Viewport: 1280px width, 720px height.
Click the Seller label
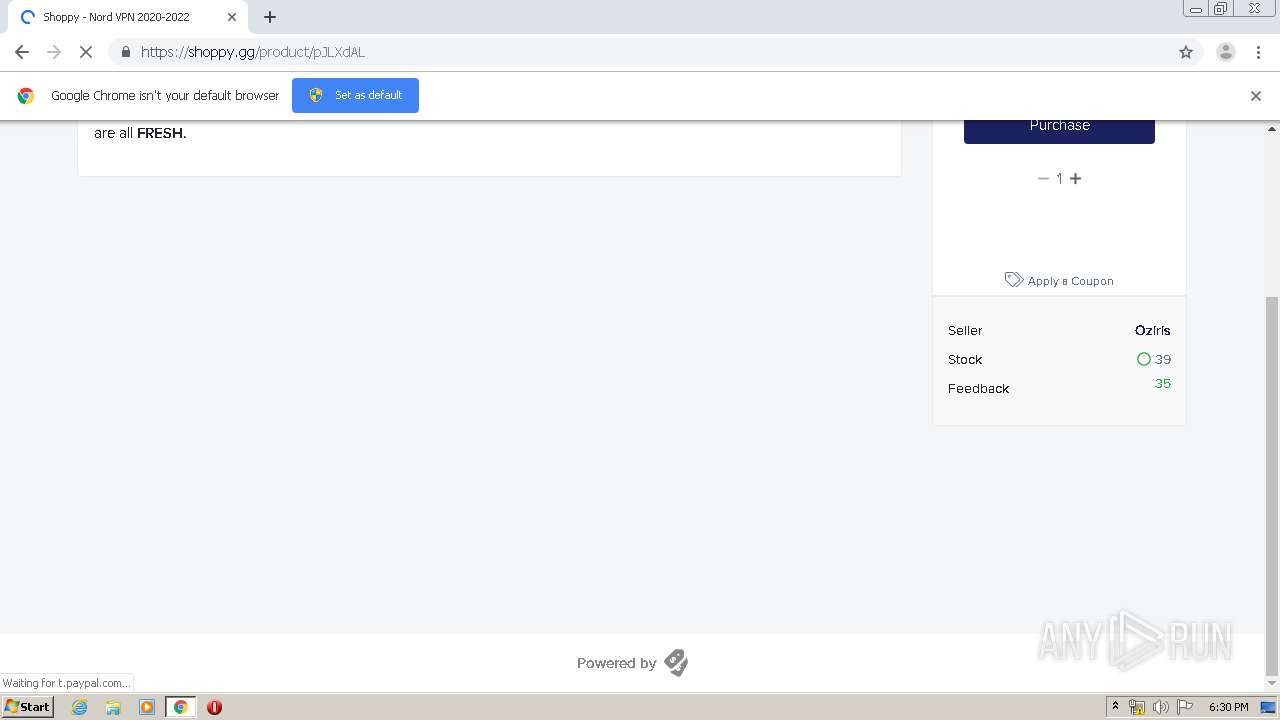pos(965,330)
